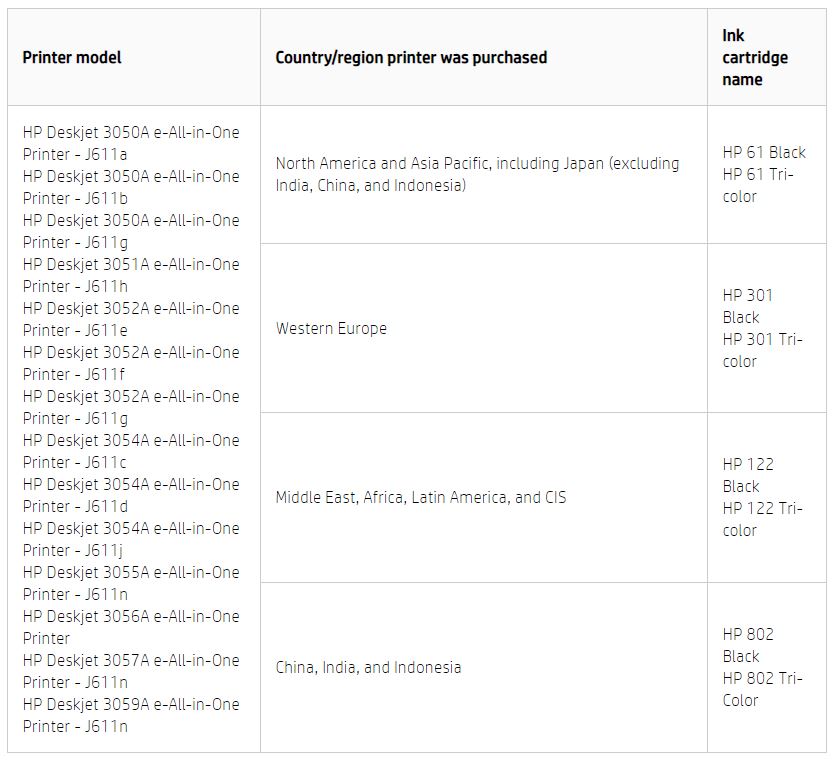Click the Printer model column header
The height and width of the screenshot is (763, 833).
(72, 58)
